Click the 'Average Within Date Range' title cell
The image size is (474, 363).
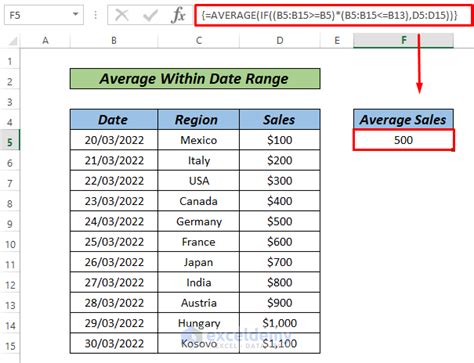point(195,79)
